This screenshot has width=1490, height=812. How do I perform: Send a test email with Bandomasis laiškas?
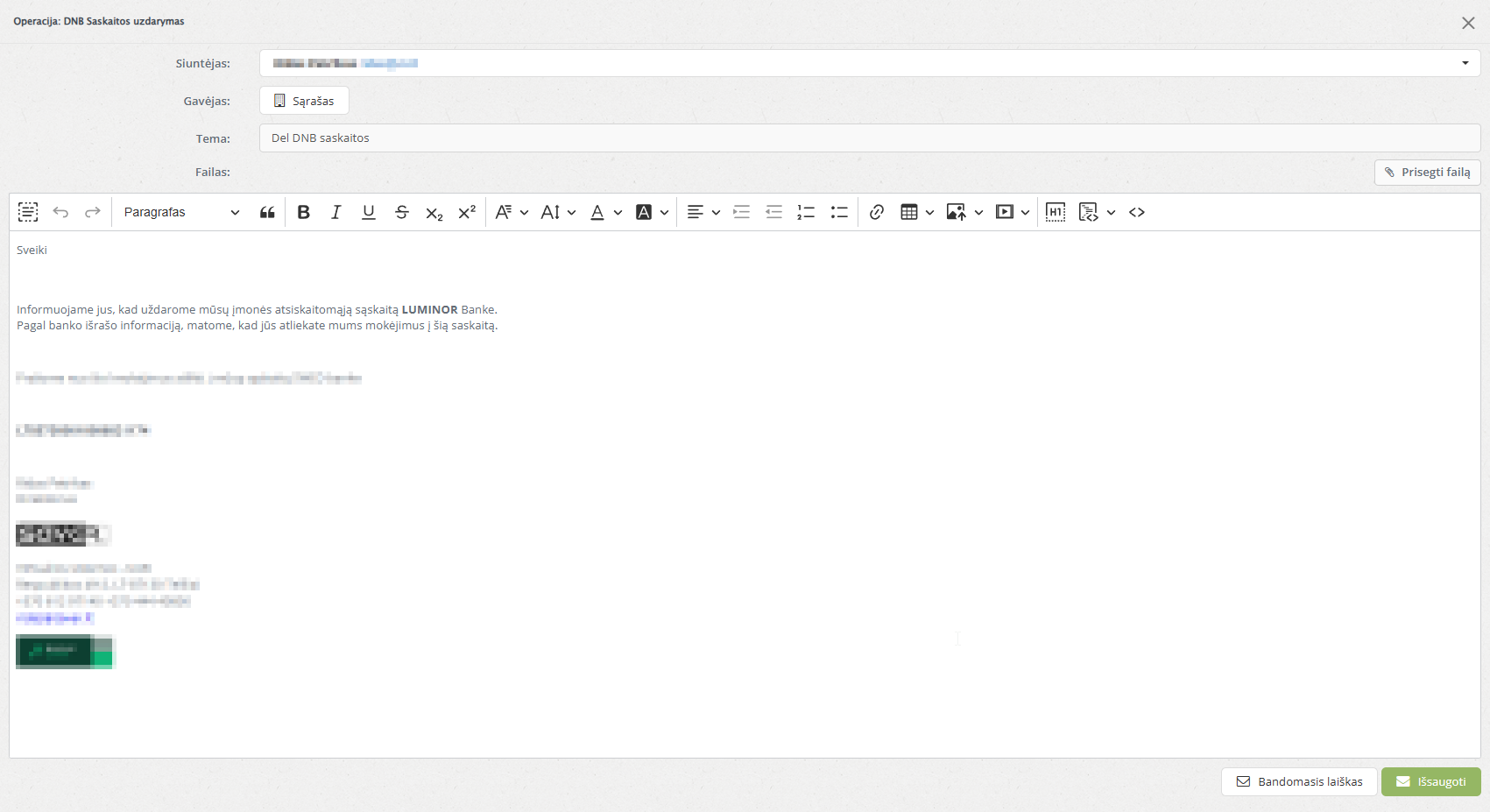coord(1299,781)
